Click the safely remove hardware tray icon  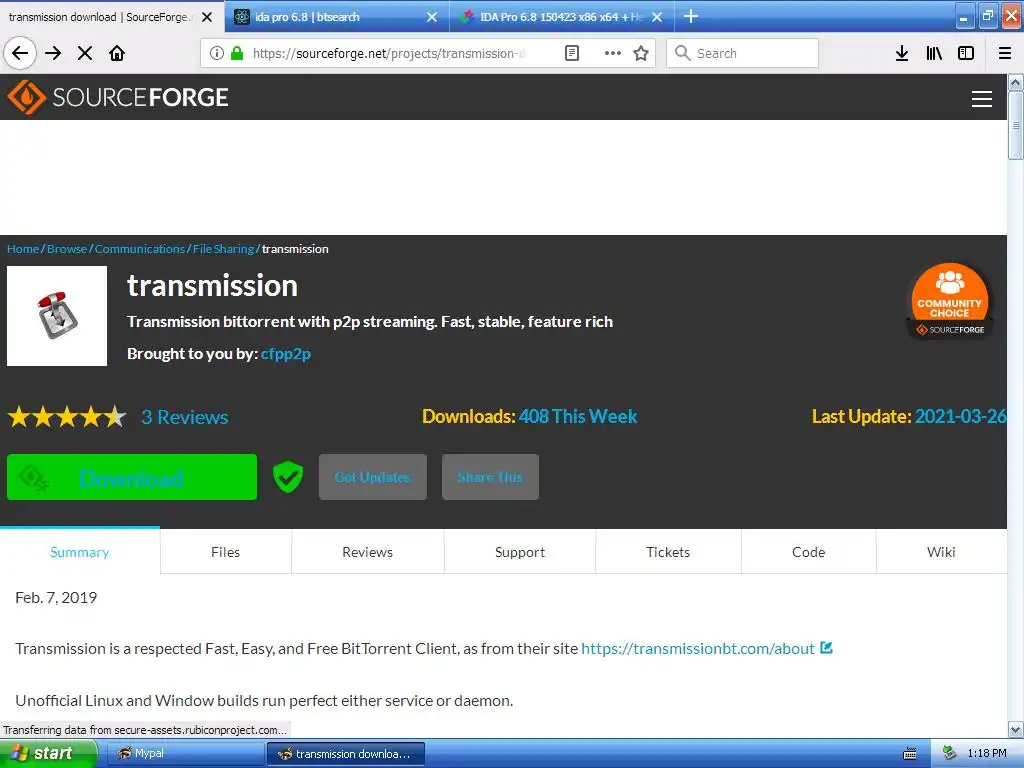point(950,754)
